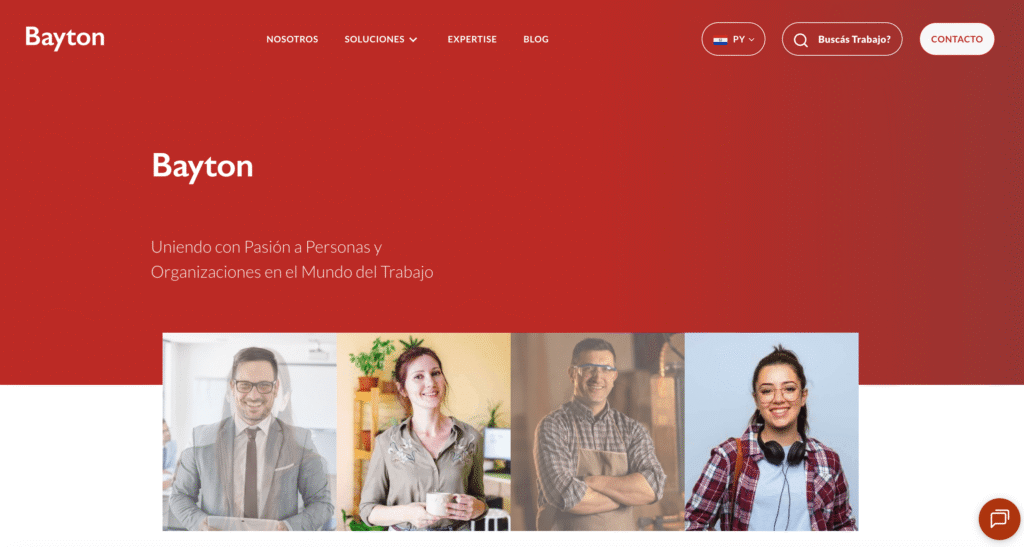This screenshot has height=547, width=1024.
Task: Click the Paraguay flag icon
Action: 720,40
